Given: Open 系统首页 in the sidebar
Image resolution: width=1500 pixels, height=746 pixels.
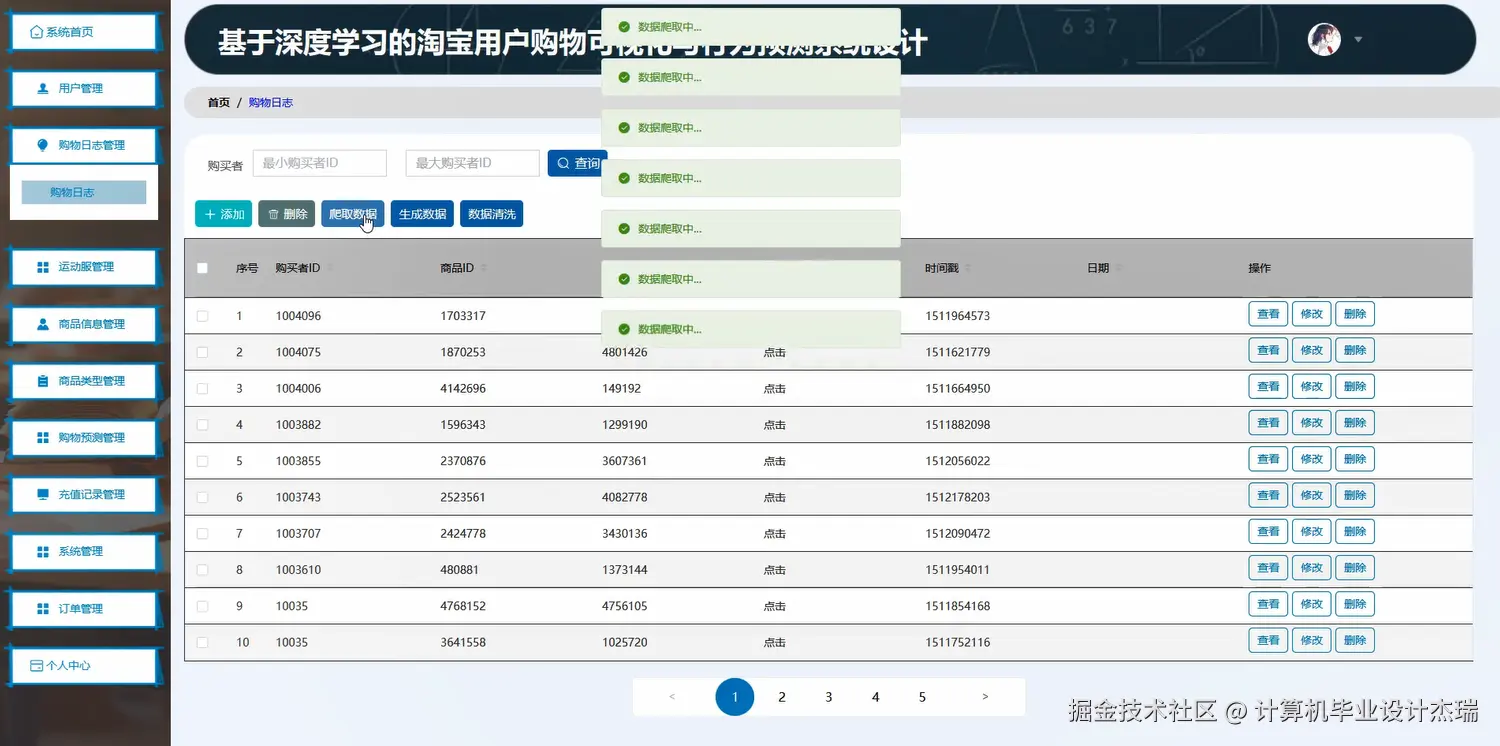Looking at the screenshot, I should coord(83,32).
